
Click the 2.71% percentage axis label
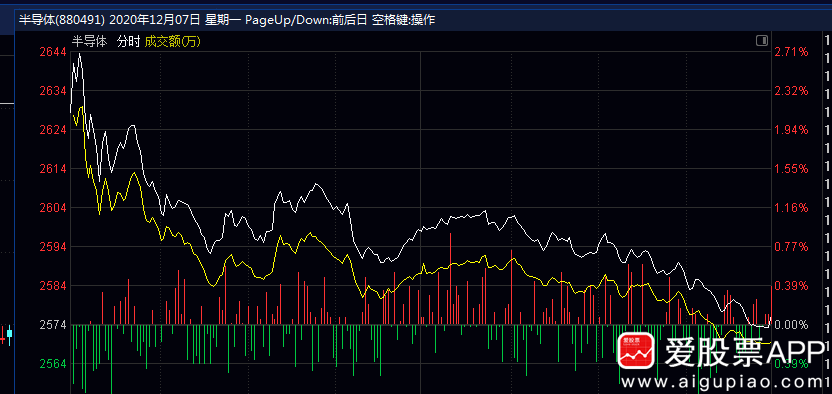pos(791,52)
